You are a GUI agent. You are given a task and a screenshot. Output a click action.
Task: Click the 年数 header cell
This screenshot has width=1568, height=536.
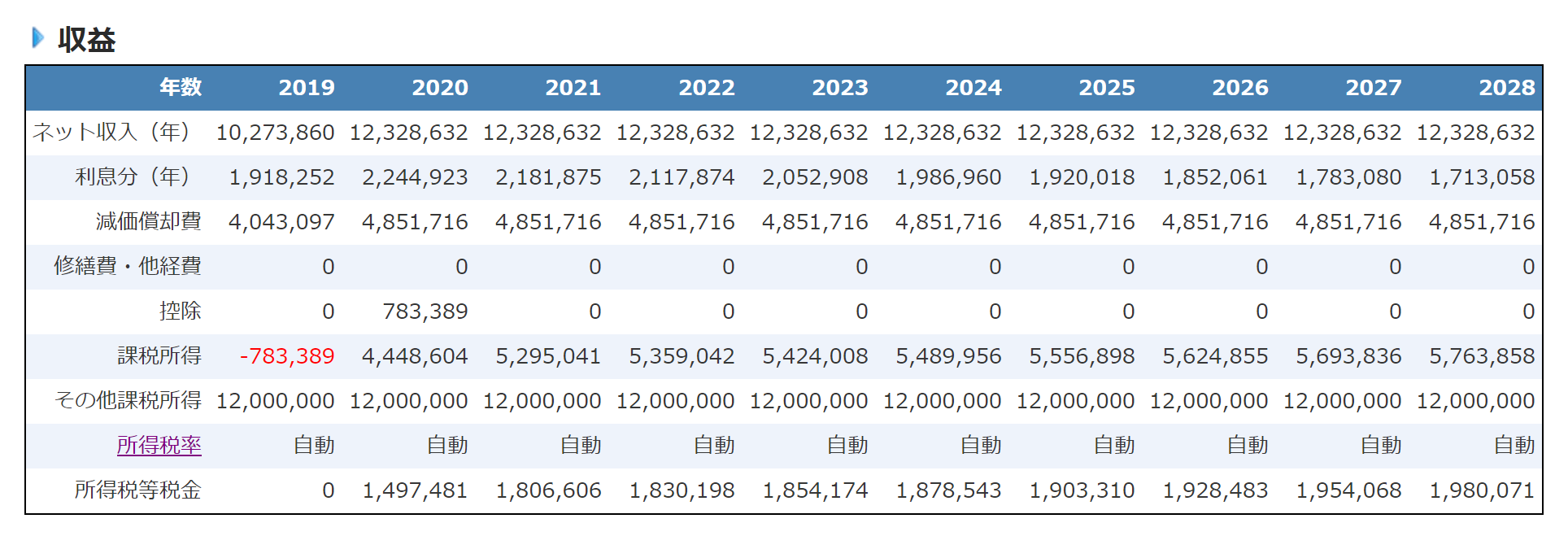180,88
